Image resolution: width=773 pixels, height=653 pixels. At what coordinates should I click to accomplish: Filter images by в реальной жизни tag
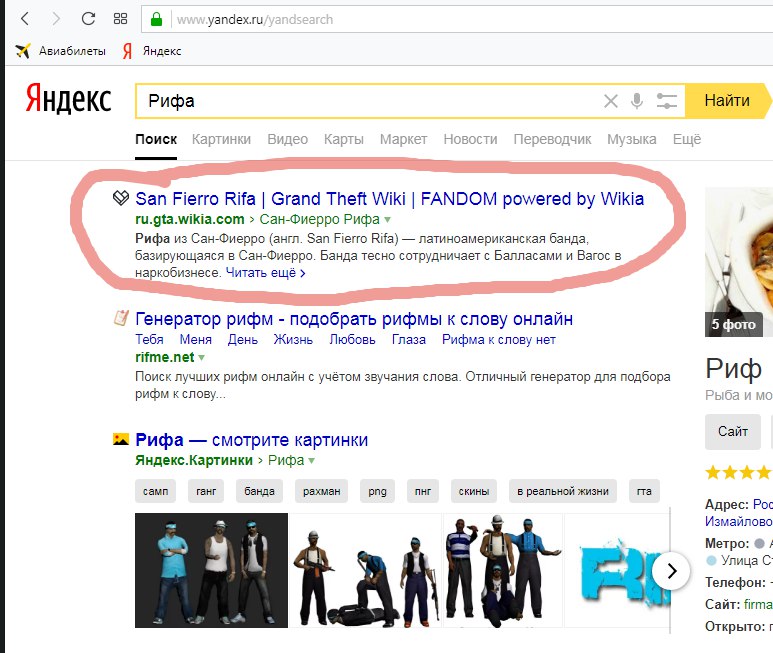click(563, 491)
